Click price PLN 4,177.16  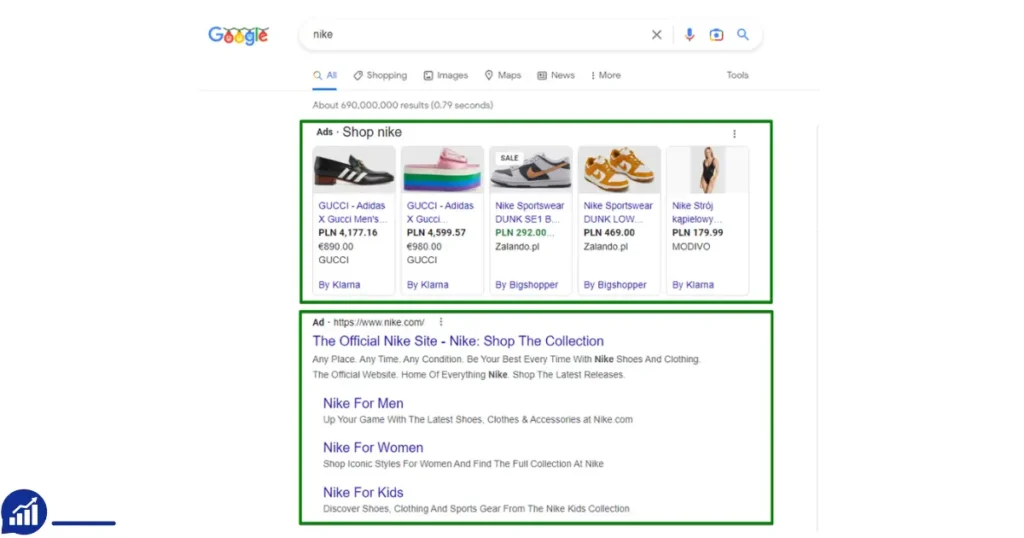click(x=347, y=233)
